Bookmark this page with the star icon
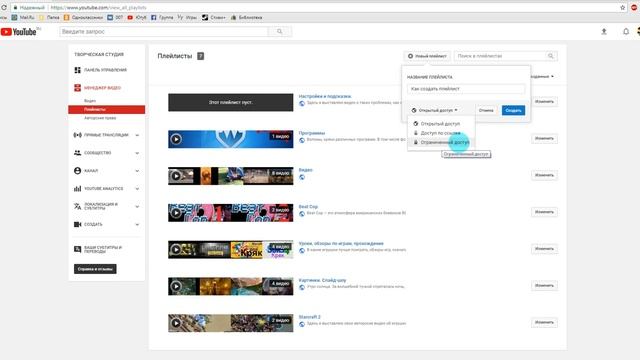Screen dimensions: 640x360 click(622, 7)
